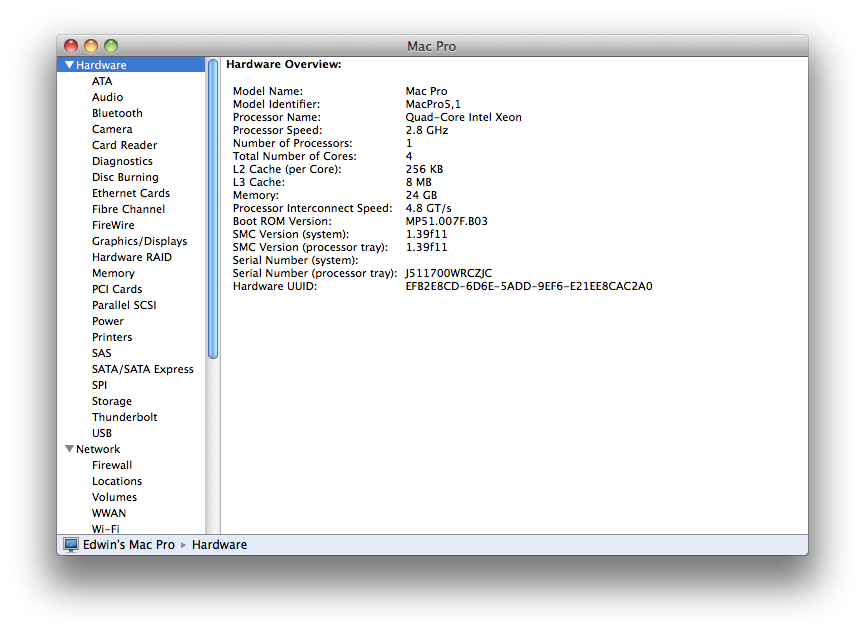Screen dimensions: 865x634
Task: Show Camera information
Action: tap(112, 129)
